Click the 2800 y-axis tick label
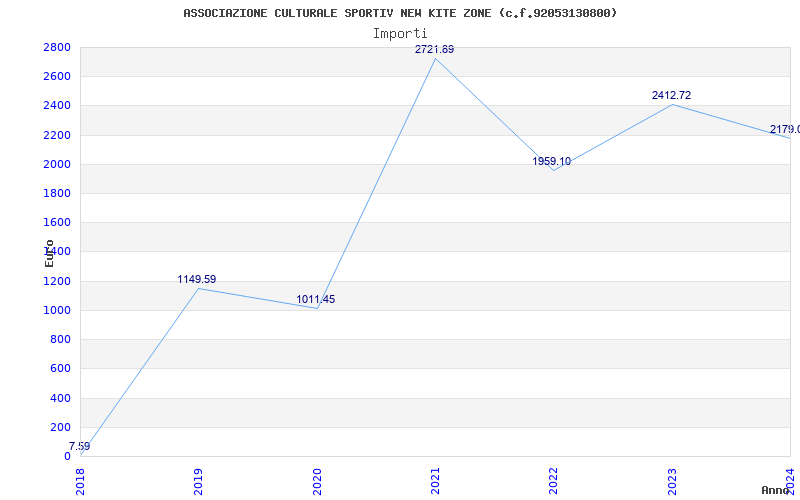The height and width of the screenshot is (500, 800). pos(57,47)
